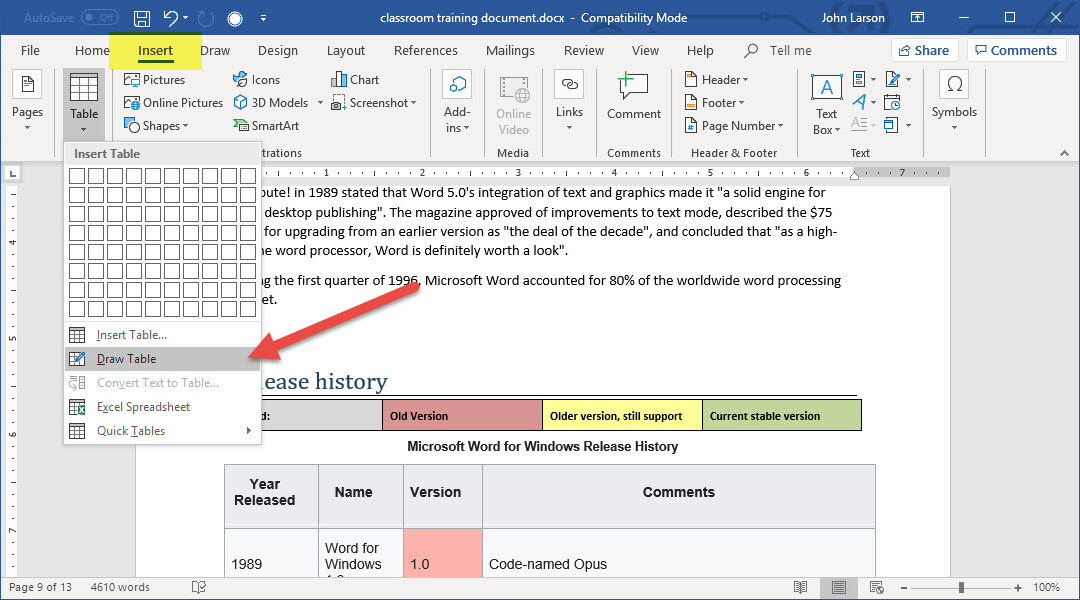The height and width of the screenshot is (600, 1080).
Task: Open the Pictures insert tool
Action: (x=155, y=80)
